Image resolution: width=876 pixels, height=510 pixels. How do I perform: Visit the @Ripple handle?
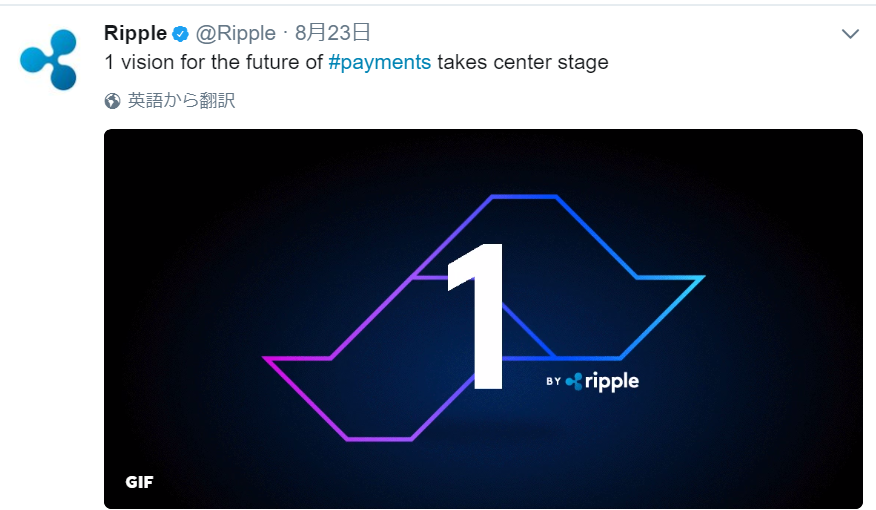tap(235, 34)
